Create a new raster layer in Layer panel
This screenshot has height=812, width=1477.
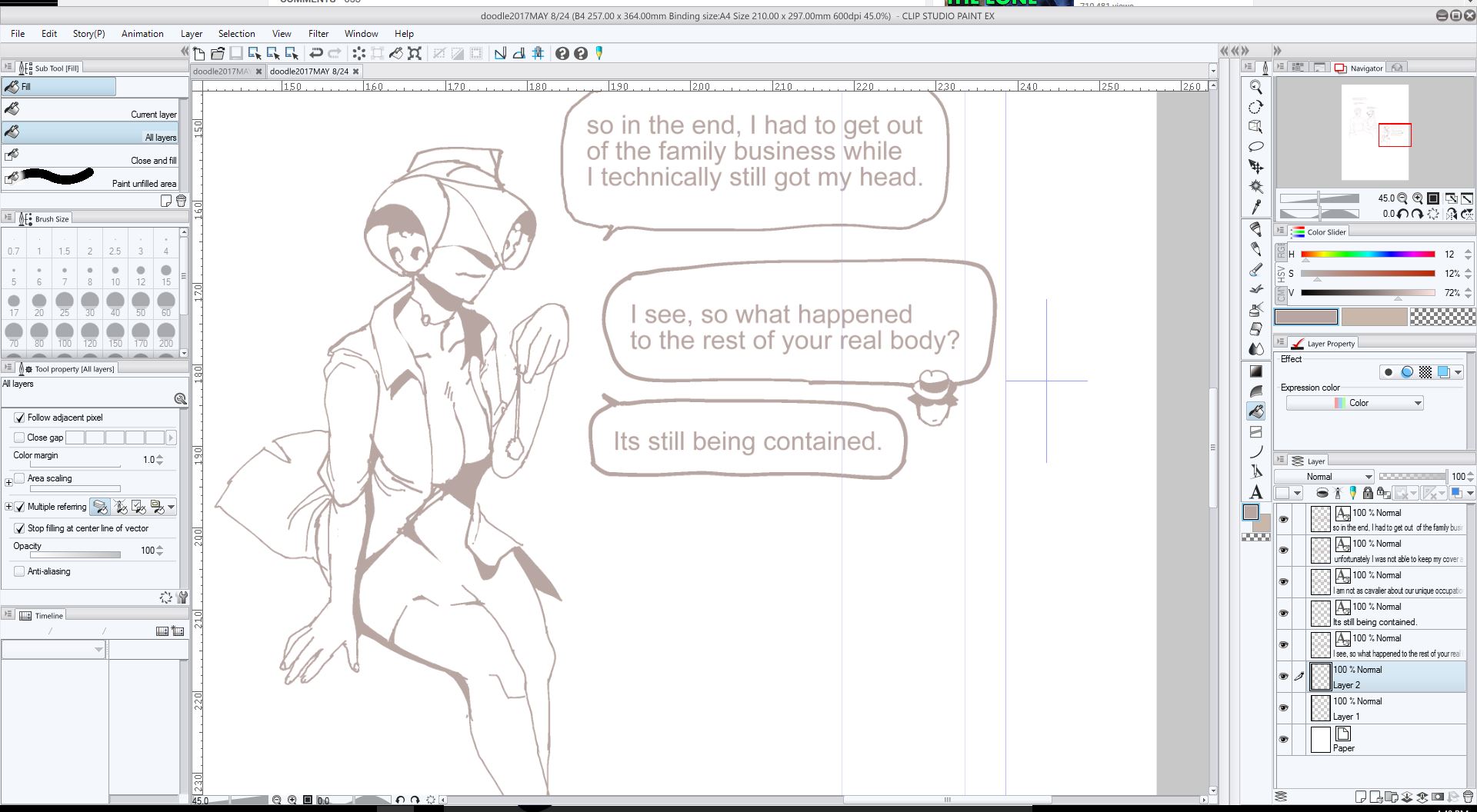click(x=1360, y=797)
